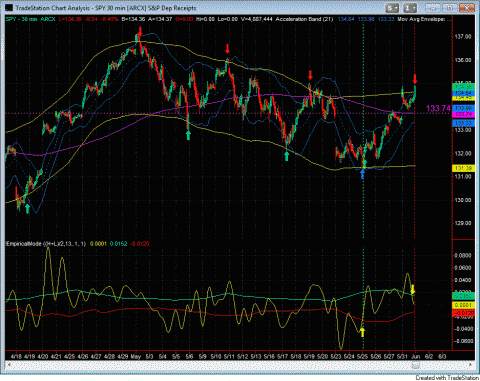
Task: Click the yellow 0.0001 indicator axis marker
Action: pyautogui.click(x=464, y=305)
